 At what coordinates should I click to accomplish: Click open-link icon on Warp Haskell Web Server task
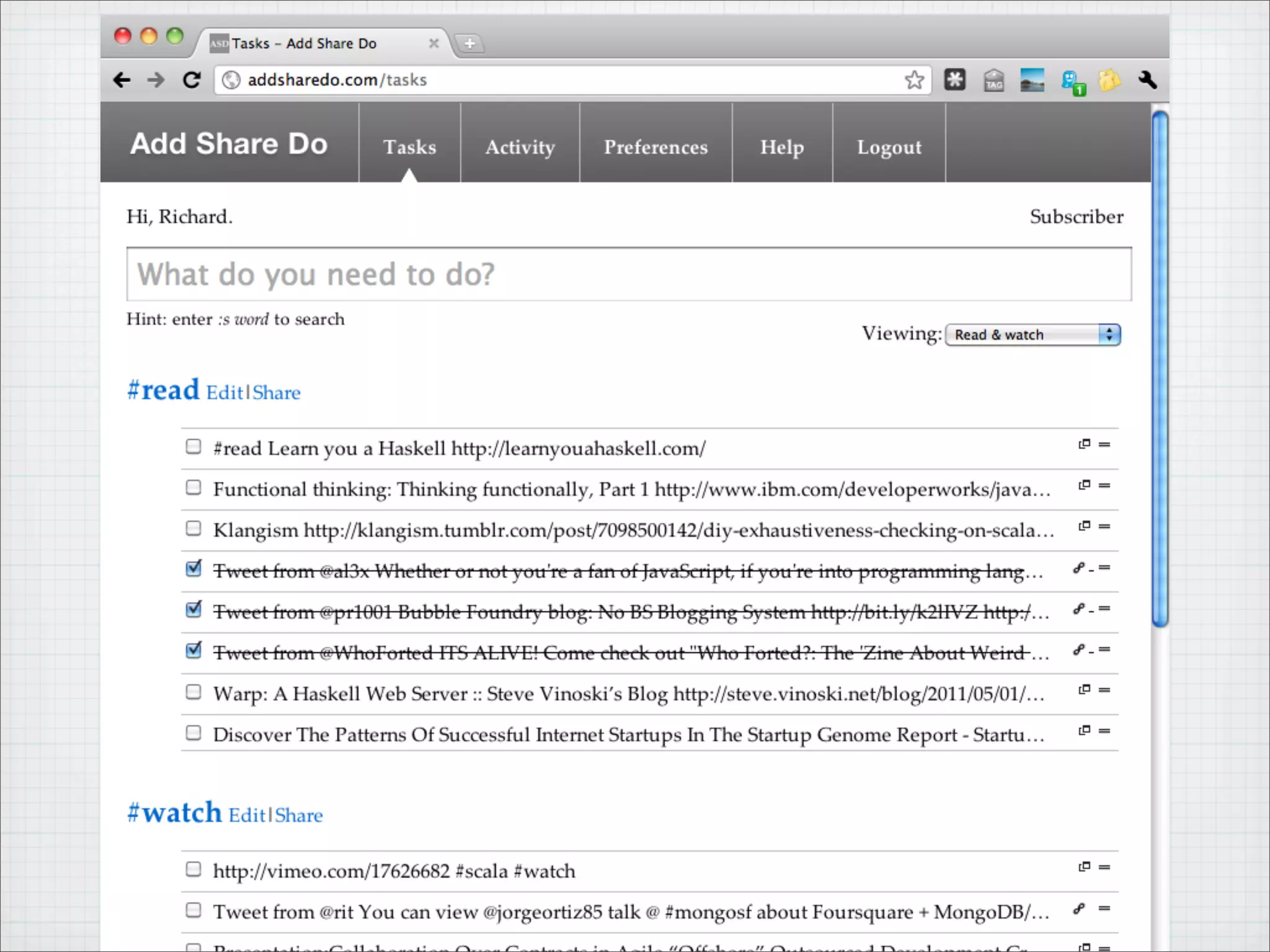(1084, 689)
